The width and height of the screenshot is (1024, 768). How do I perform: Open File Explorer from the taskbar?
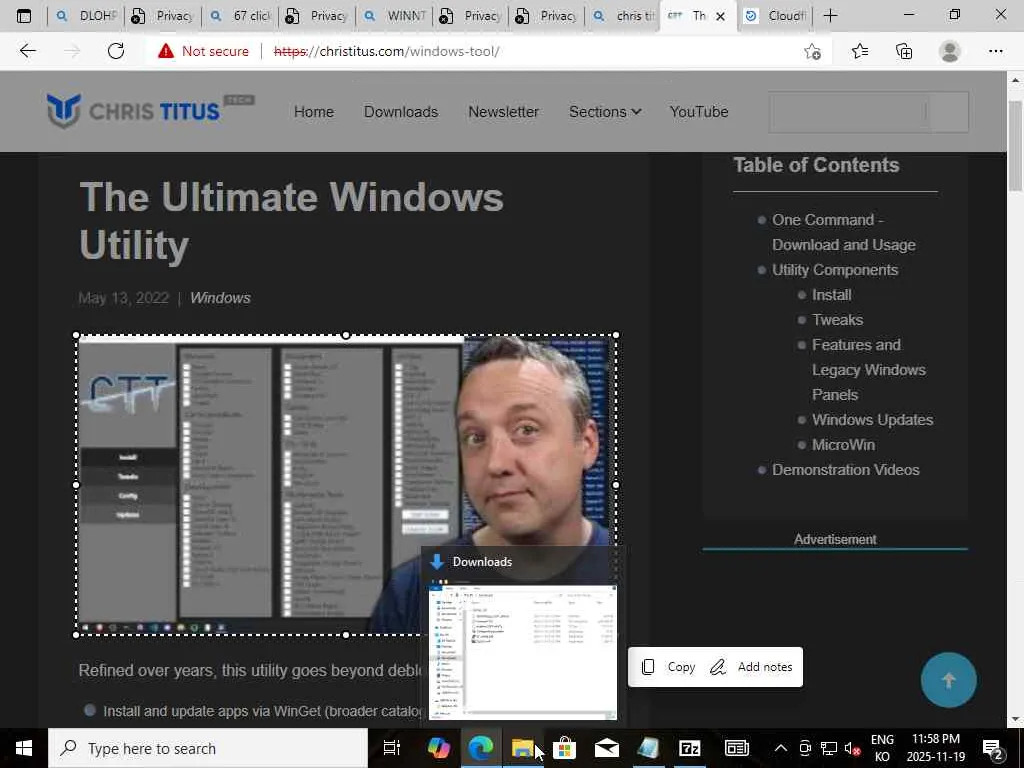[522, 748]
